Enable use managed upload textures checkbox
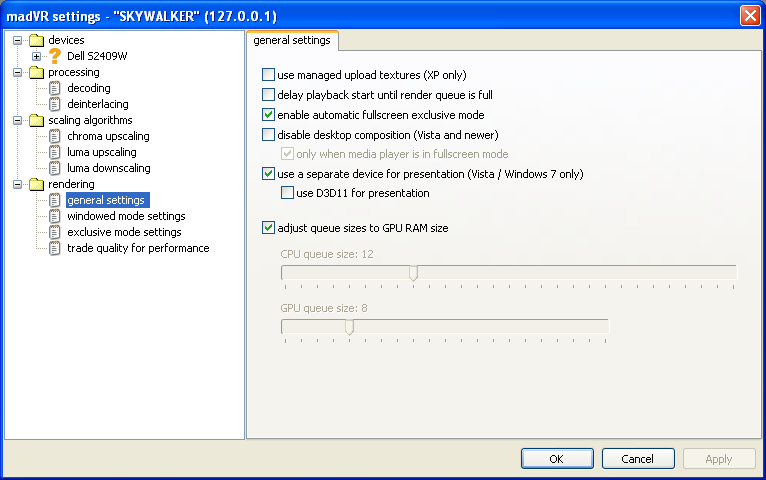 [268, 75]
